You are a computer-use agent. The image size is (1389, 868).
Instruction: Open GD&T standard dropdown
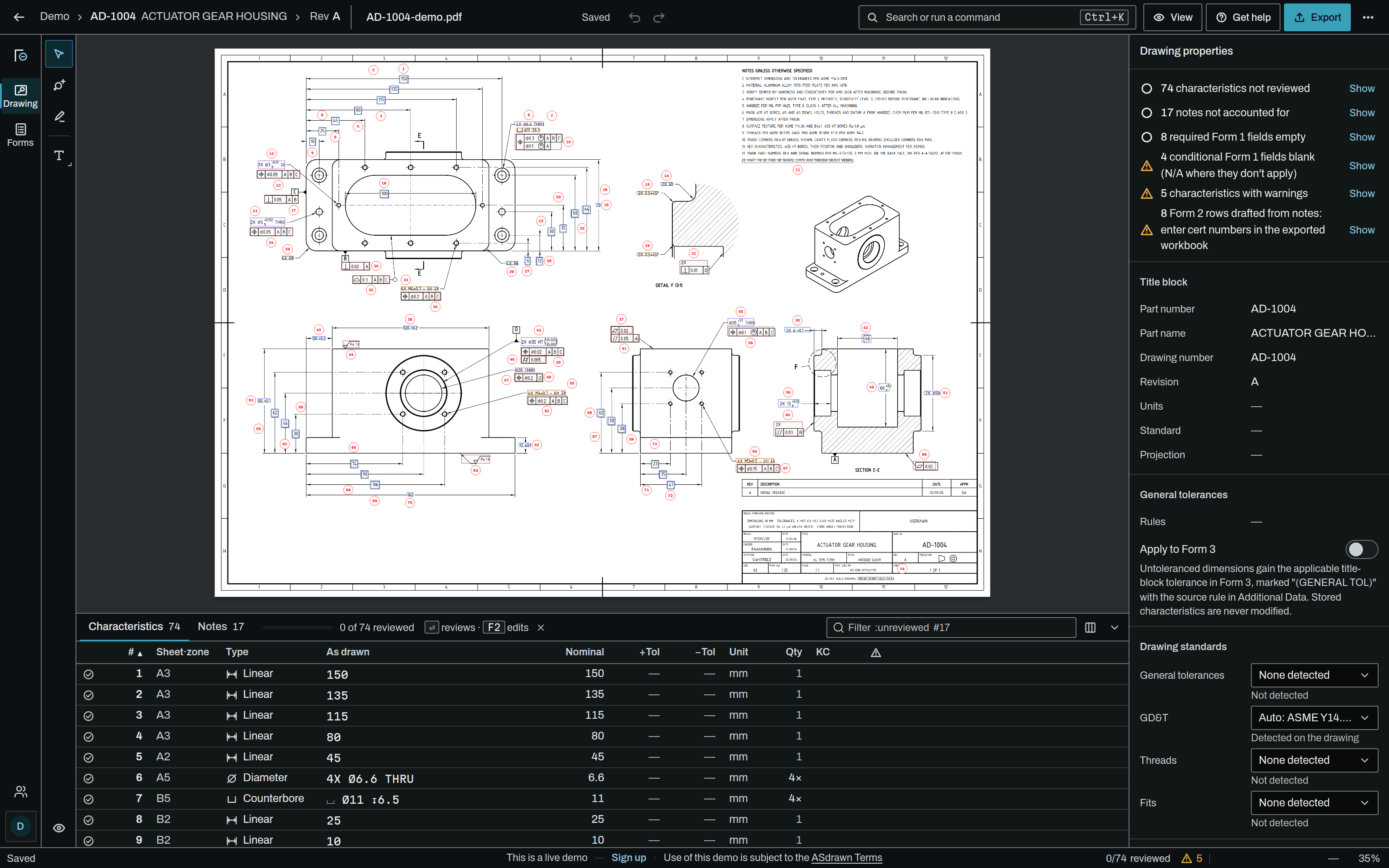(x=1314, y=717)
